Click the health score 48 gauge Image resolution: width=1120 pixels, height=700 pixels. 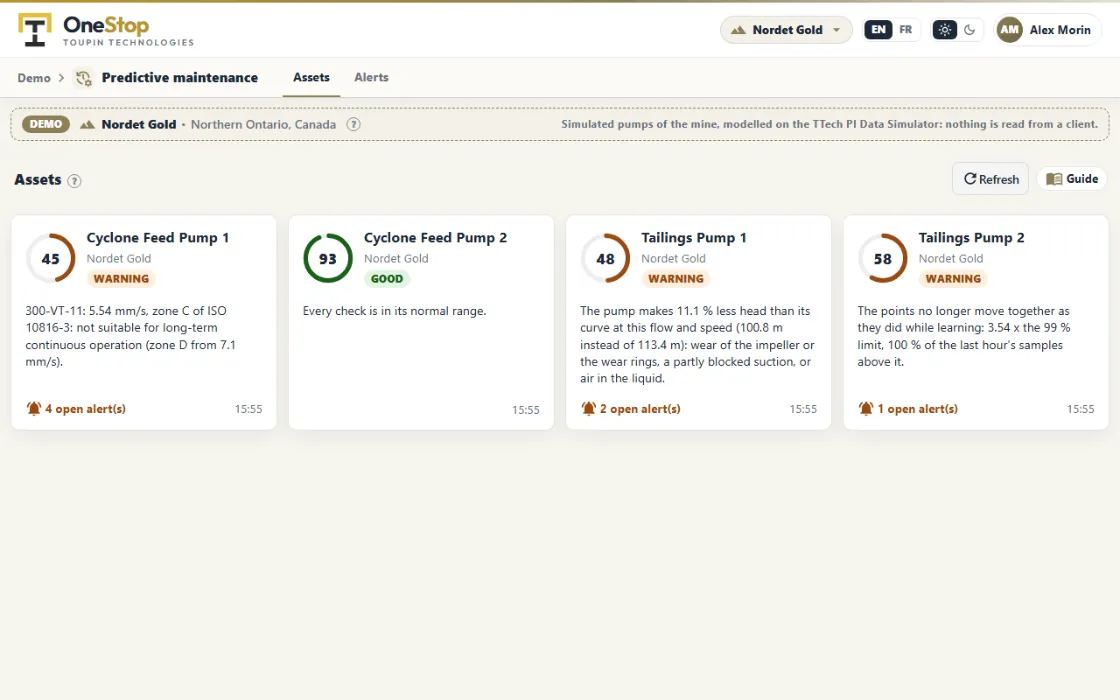(605, 259)
